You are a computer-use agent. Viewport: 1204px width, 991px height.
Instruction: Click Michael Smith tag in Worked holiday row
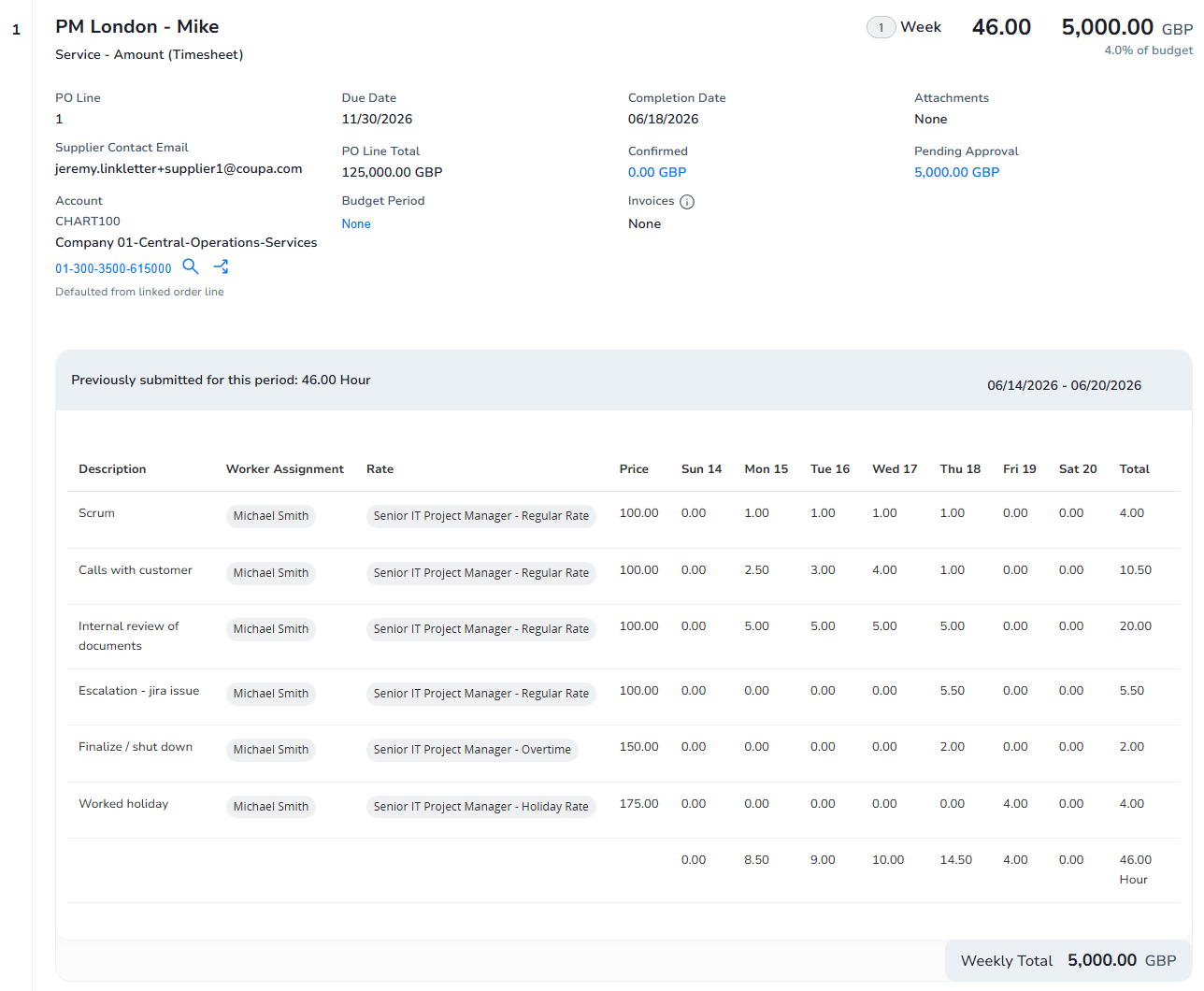(x=271, y=807)
